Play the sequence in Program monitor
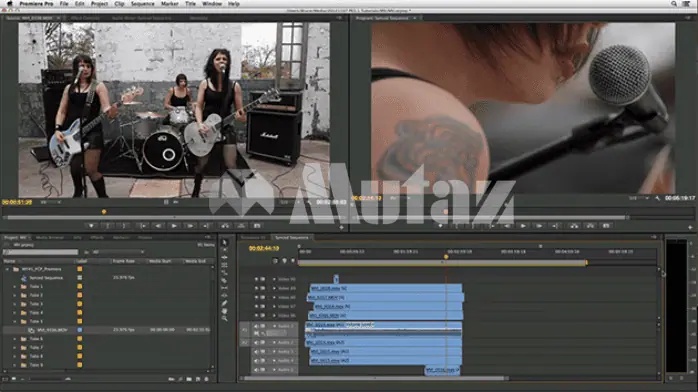Screen dimensions: 698x392 tap(523, 226)
